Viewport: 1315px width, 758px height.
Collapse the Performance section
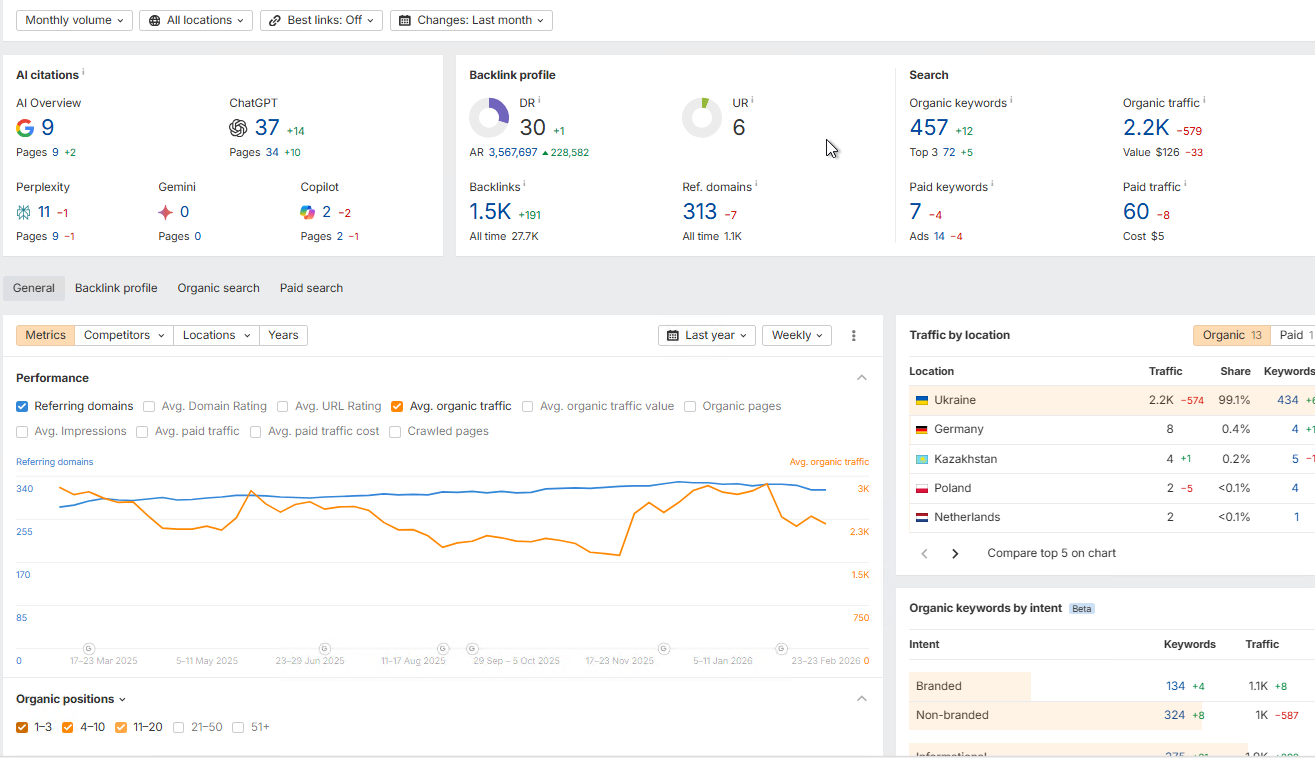click(862, 378)
